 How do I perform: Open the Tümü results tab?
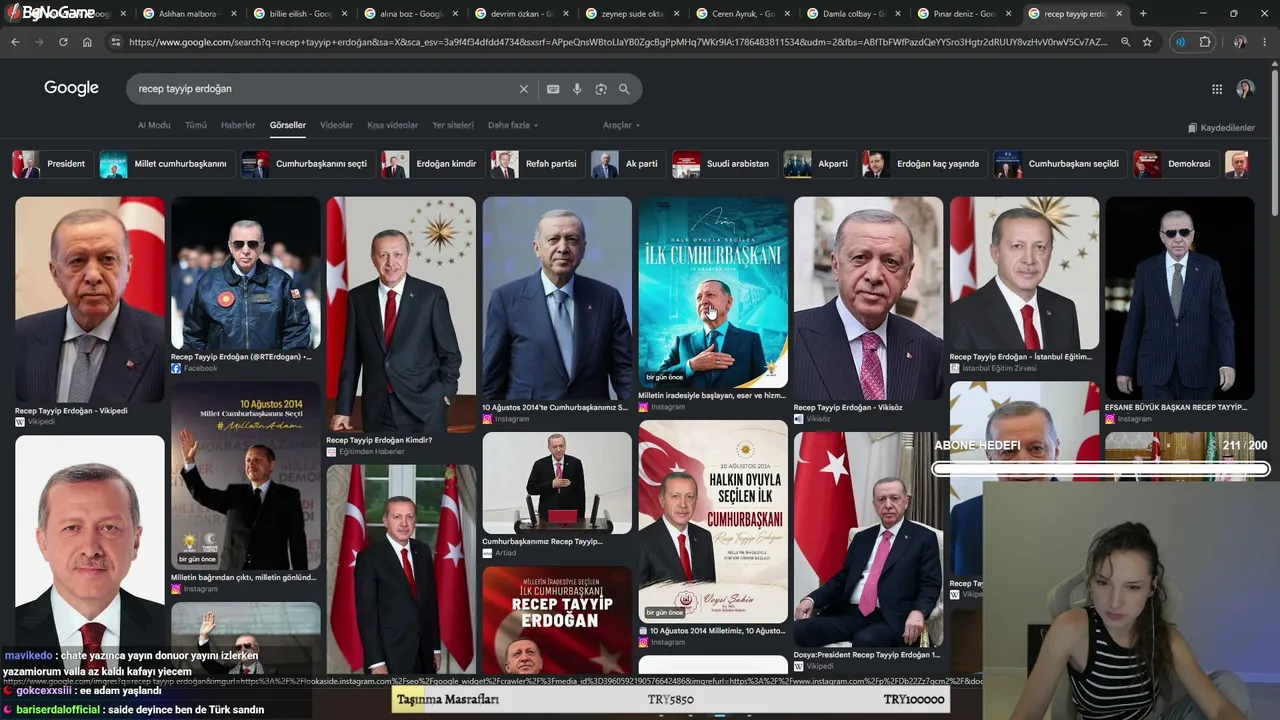tap(196, 125)
